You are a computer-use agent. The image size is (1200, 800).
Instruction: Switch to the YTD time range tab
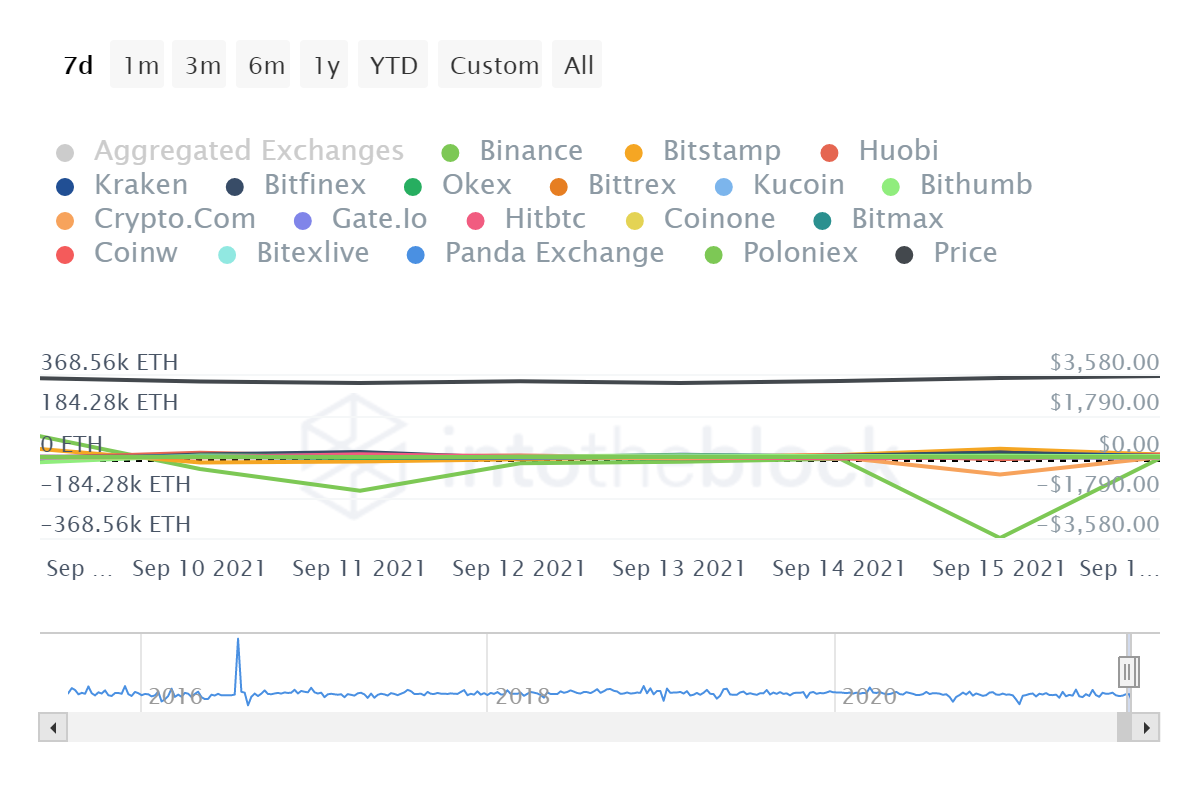point(393,64)
